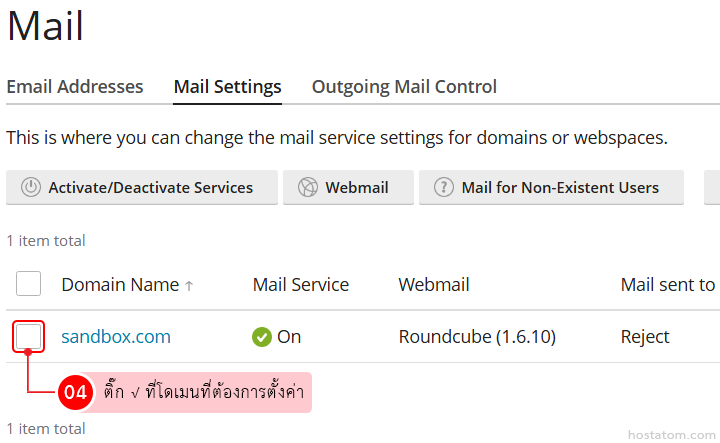Select the sandbox.com row checkbox
Image resolution: width=720 pixels, height=443 pixels.
coord(29,336)
